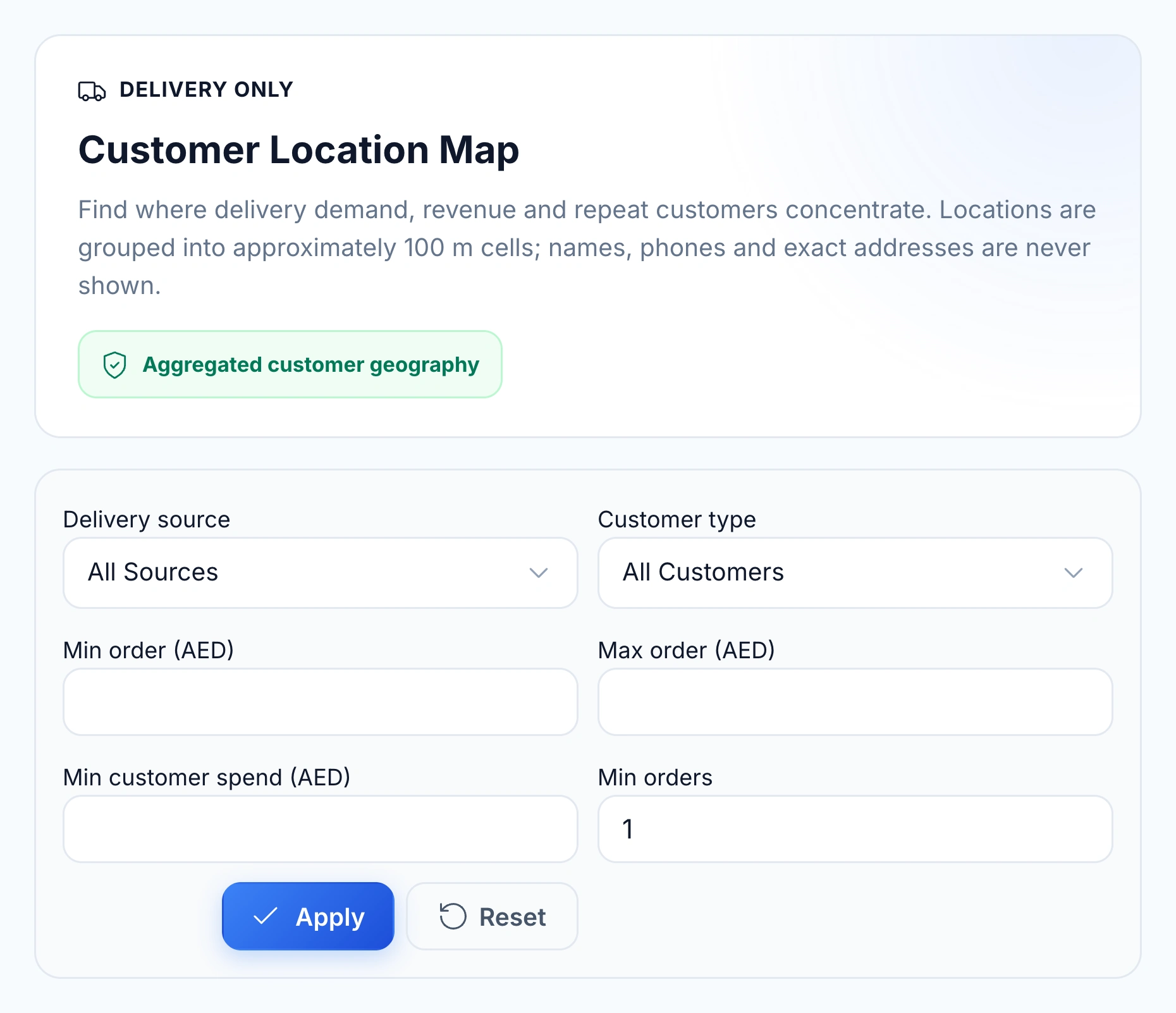
Task: Click the checkmark icon on Apply
Action: 265,916
